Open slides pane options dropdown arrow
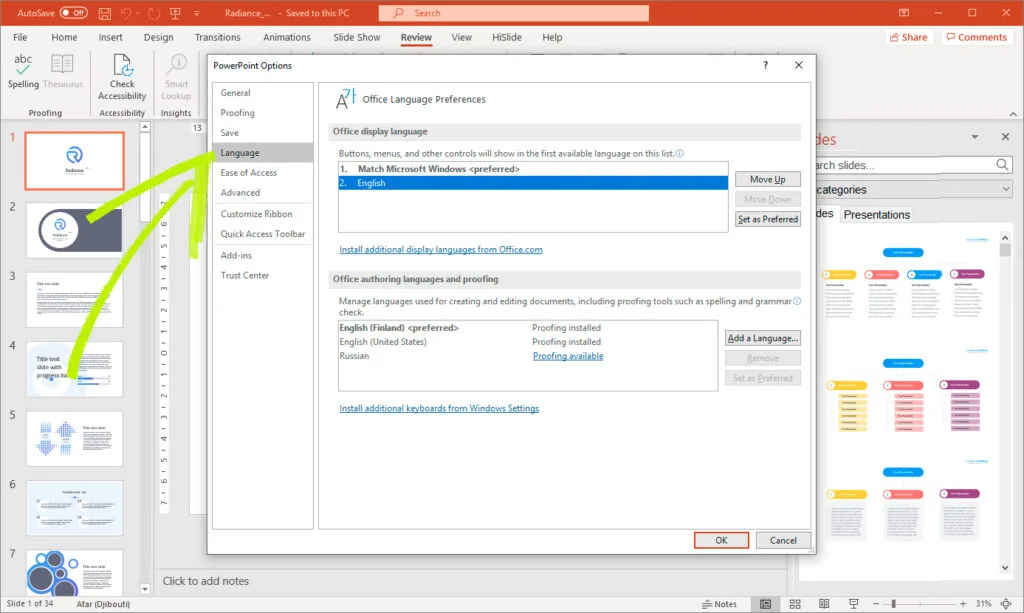1024x613 pixels. pyautogui.click(x=975, y=137)
